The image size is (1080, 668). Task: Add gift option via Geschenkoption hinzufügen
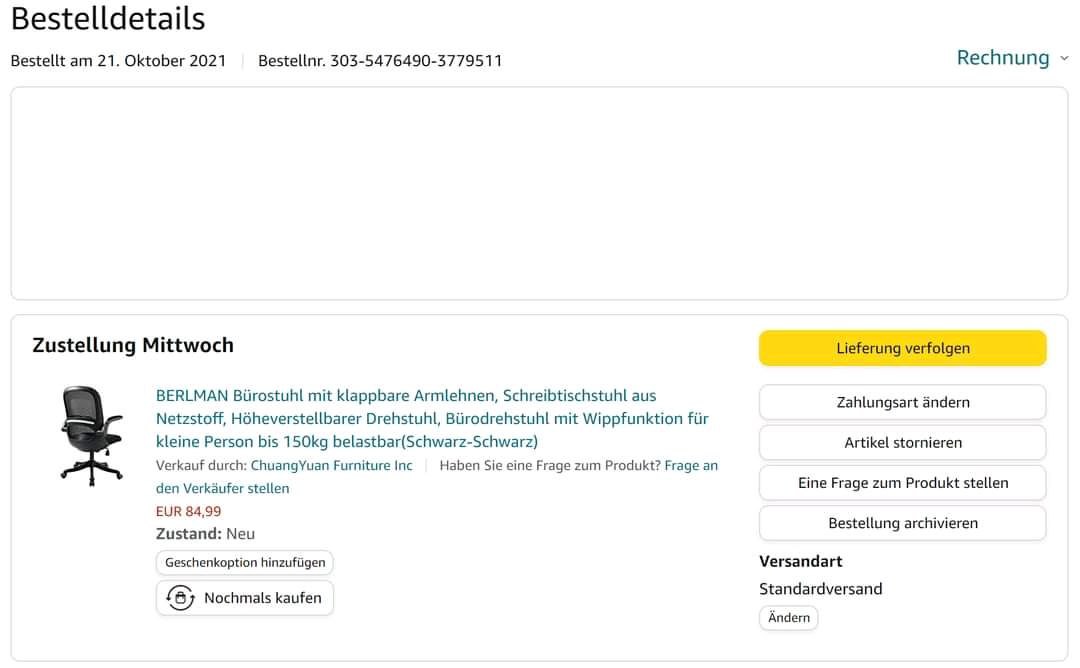click(245, 563)
